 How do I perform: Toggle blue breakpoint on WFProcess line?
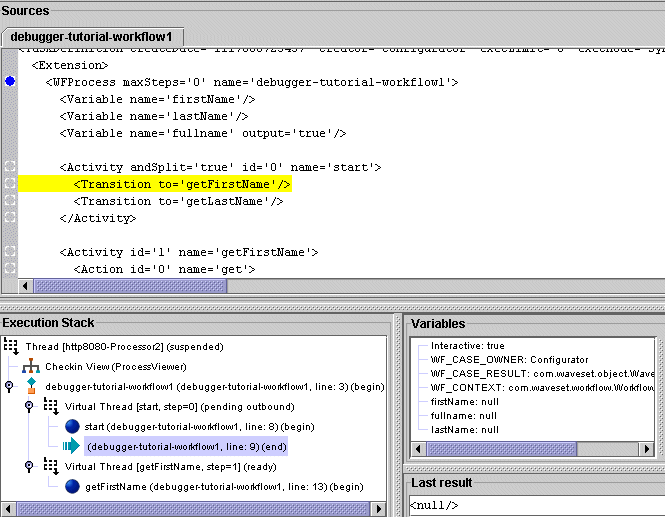tap(10, 81)
